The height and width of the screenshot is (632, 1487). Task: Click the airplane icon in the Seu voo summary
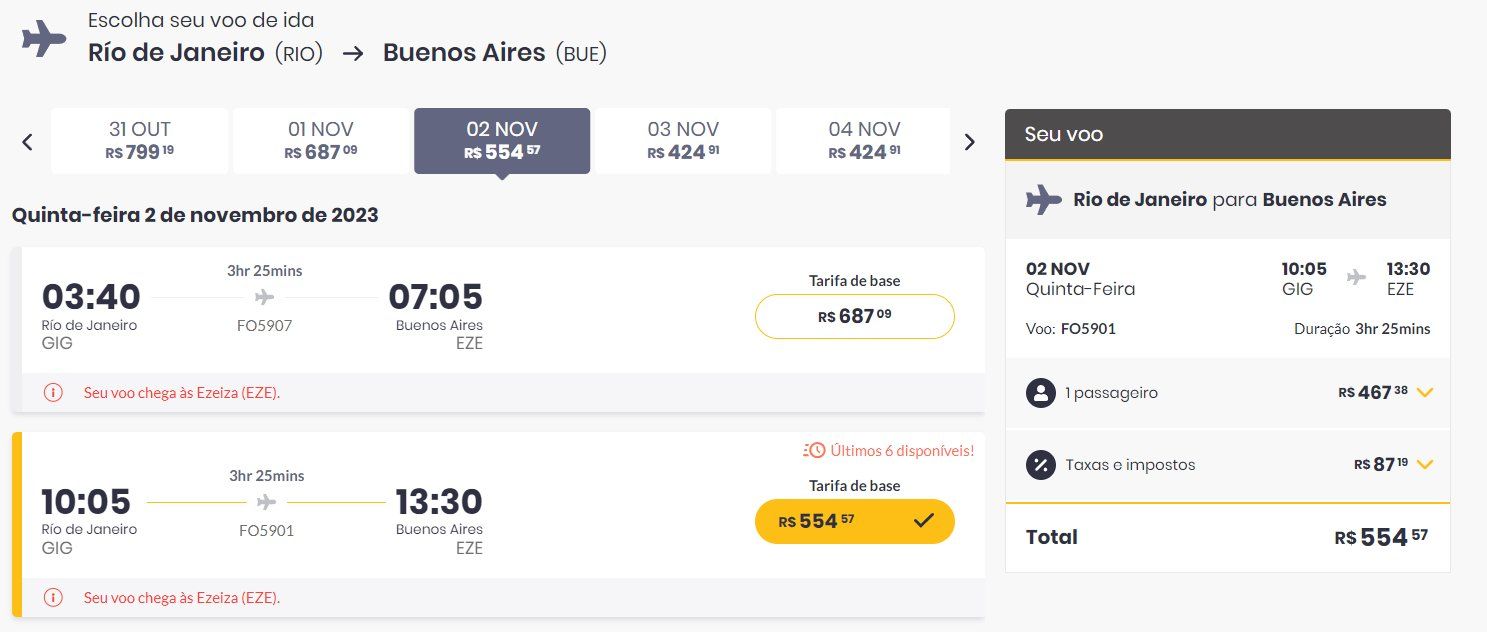tap(1044, 199)
